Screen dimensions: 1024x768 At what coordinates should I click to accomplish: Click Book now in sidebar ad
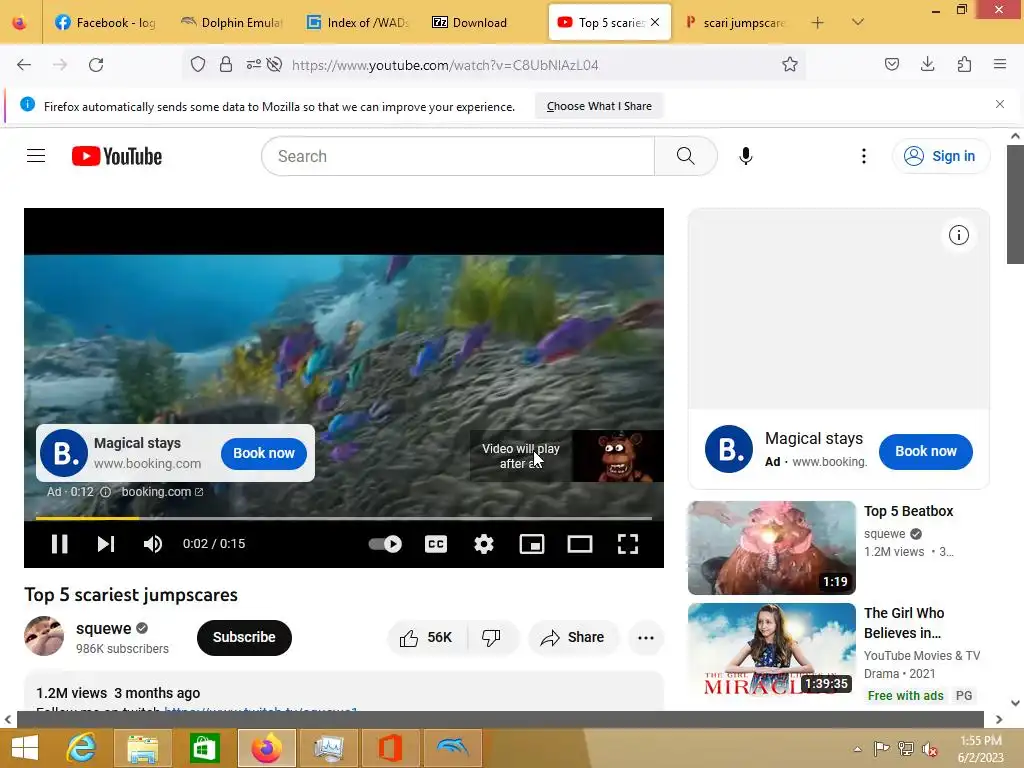[925, 451]
